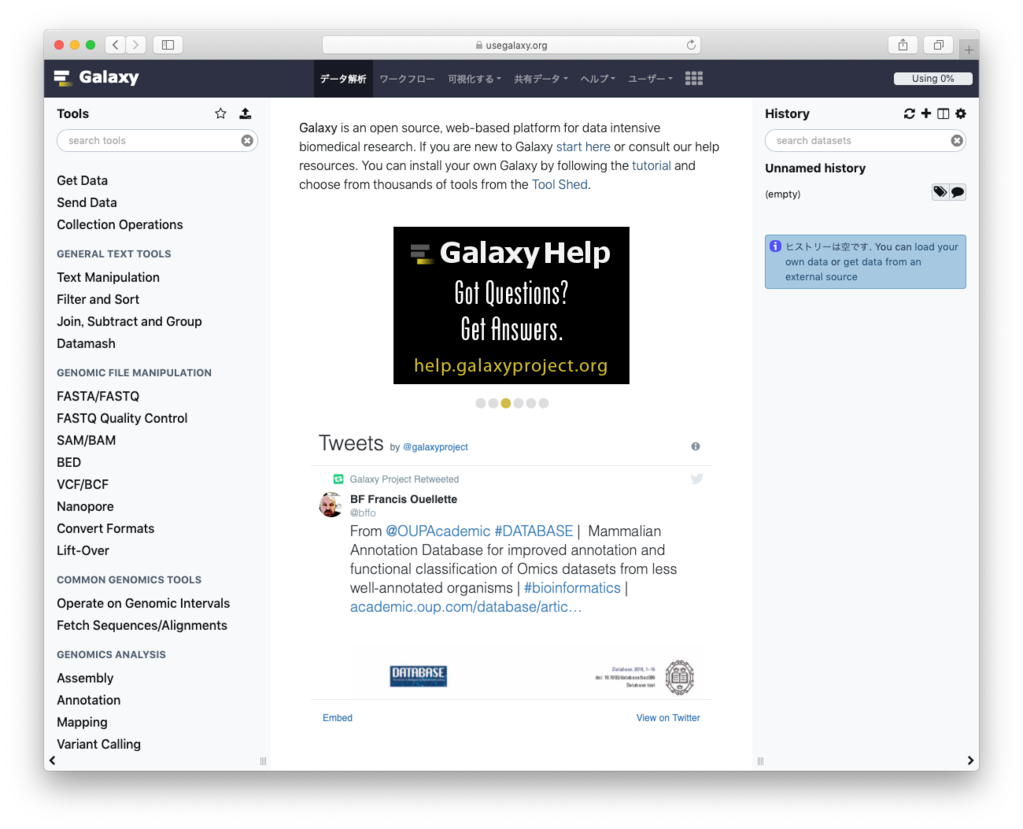Click the Twitter bird icon
This screenshot has width=1023, height=829.
tap(697, 479)
